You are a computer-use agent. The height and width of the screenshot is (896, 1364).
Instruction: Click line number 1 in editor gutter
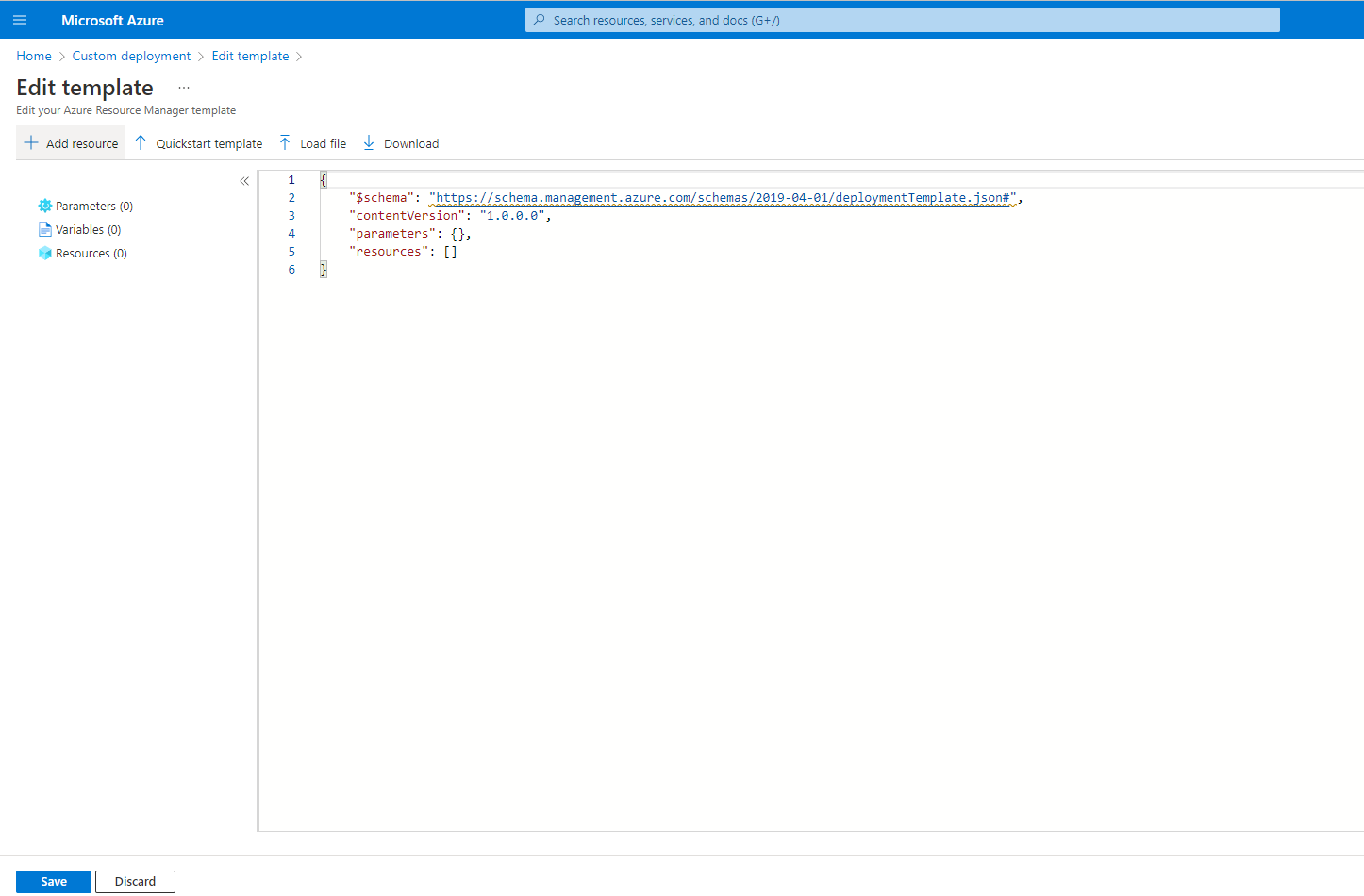coord(291,180)
